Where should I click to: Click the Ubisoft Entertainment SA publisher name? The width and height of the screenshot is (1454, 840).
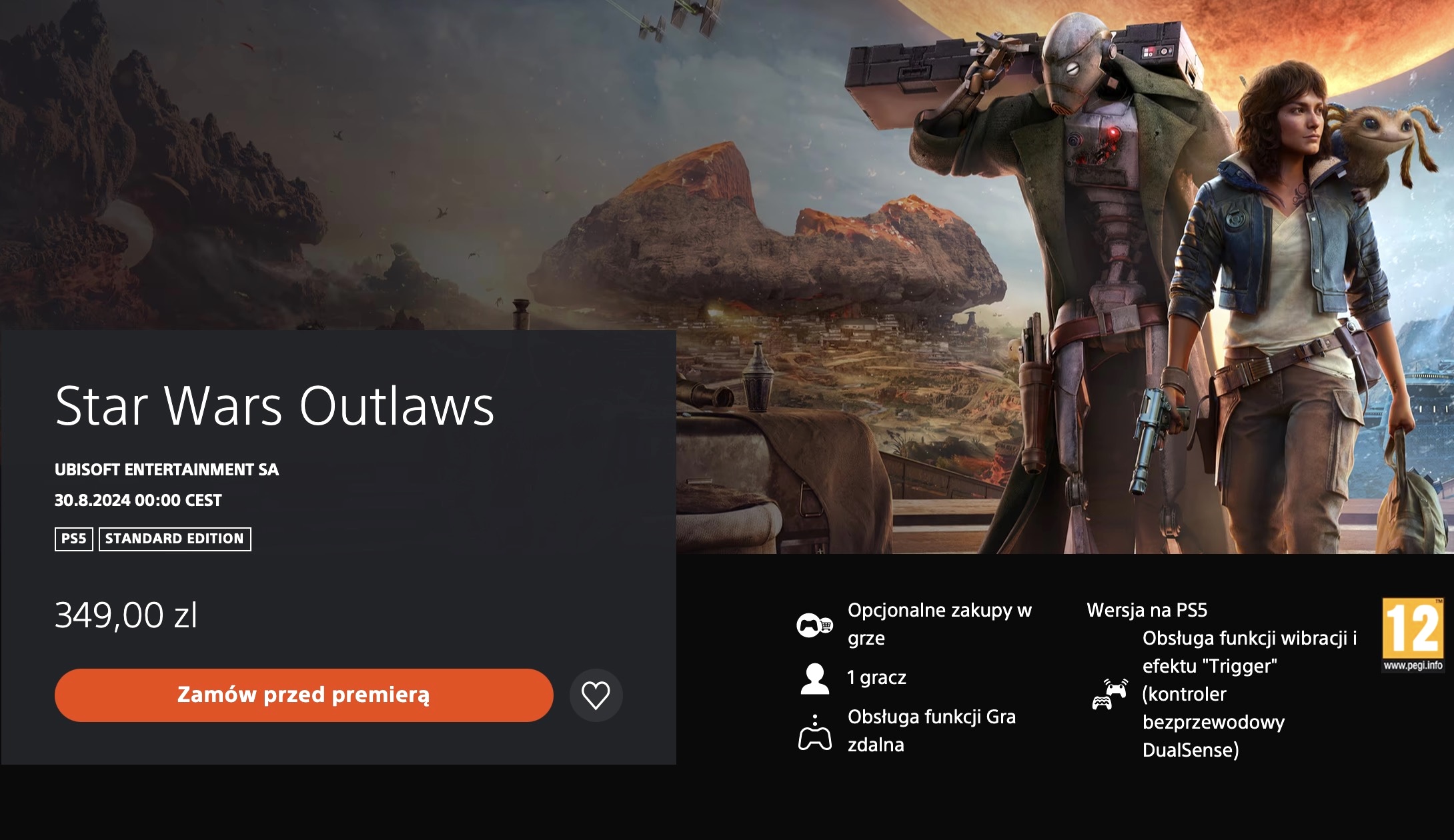[x=167, y=469]
